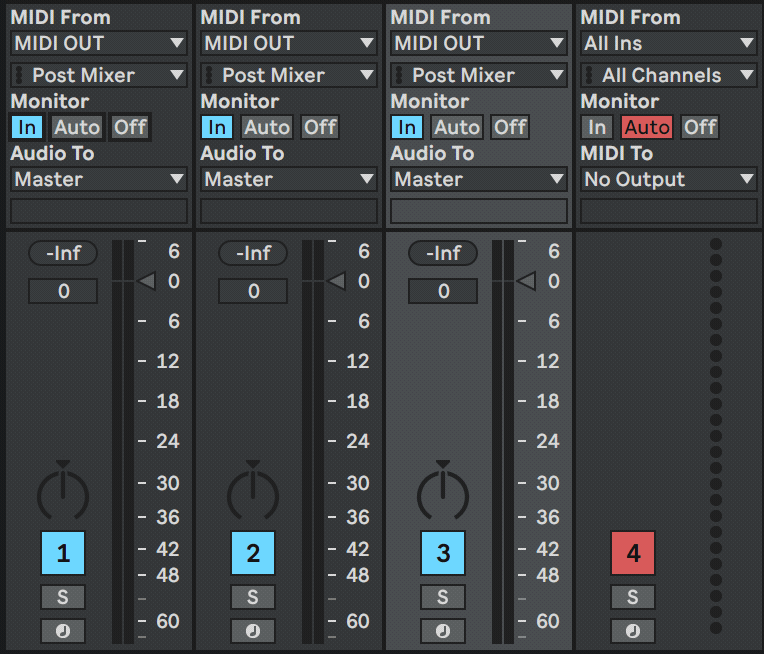The image size is (764, 654).
Task: Click track 1's -Inf peak level indicator
Action: (x=63, y=253)
